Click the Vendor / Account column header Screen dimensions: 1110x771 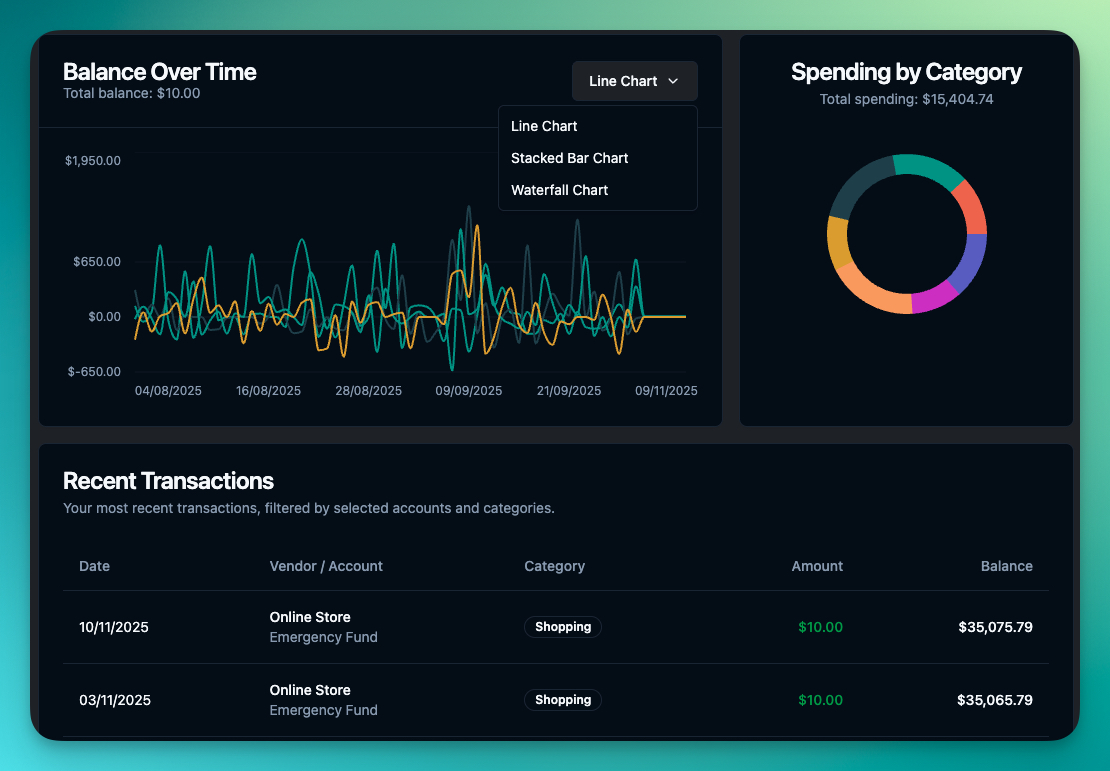pyautogui.click(x=326, y=566)
